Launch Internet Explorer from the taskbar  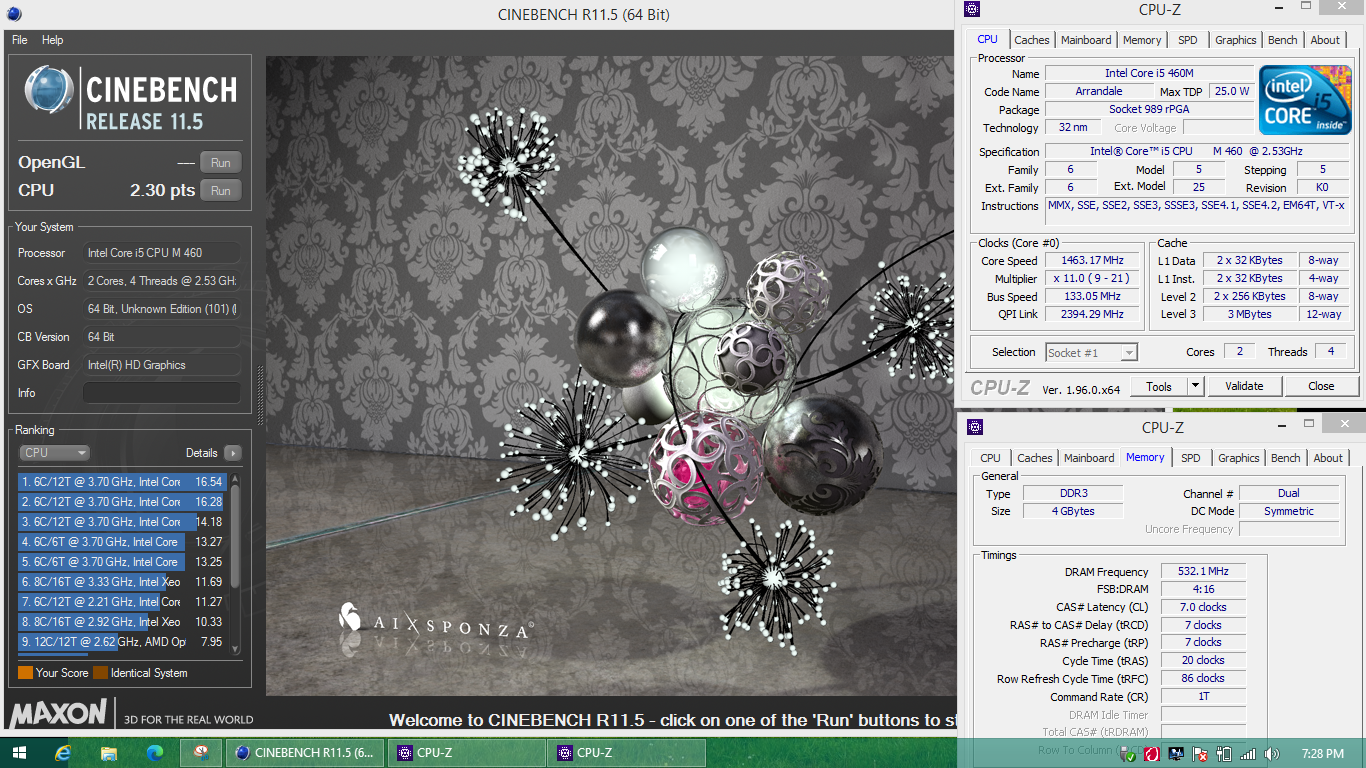64,752
